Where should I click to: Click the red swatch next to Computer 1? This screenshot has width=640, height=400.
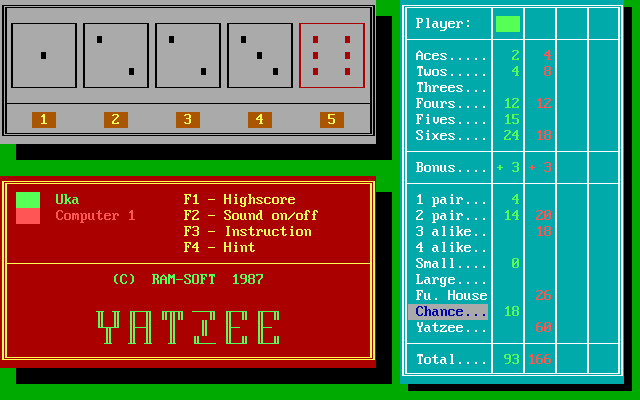[28, 216]
